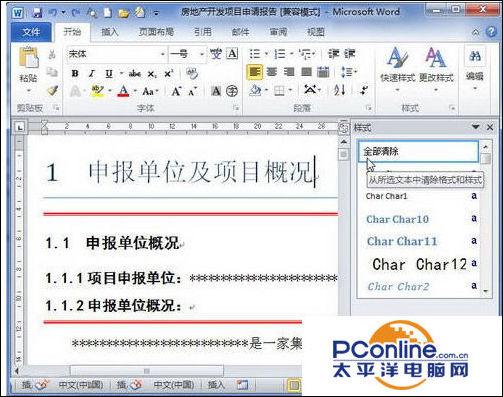Click the Justify alignment icon
Image resolution: width=503 pixels, height=397 pixels.
pyautogui.click(x=306, y=72)
